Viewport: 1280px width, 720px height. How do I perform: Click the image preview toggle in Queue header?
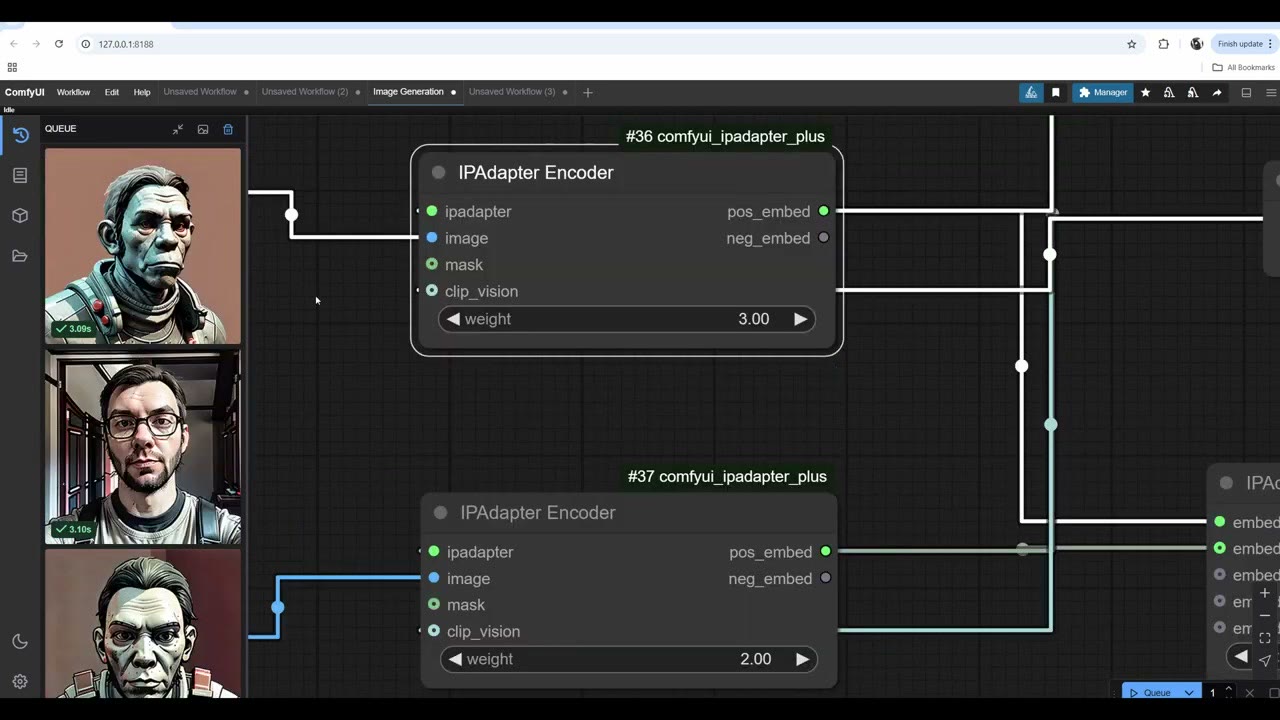coord(203,129)
